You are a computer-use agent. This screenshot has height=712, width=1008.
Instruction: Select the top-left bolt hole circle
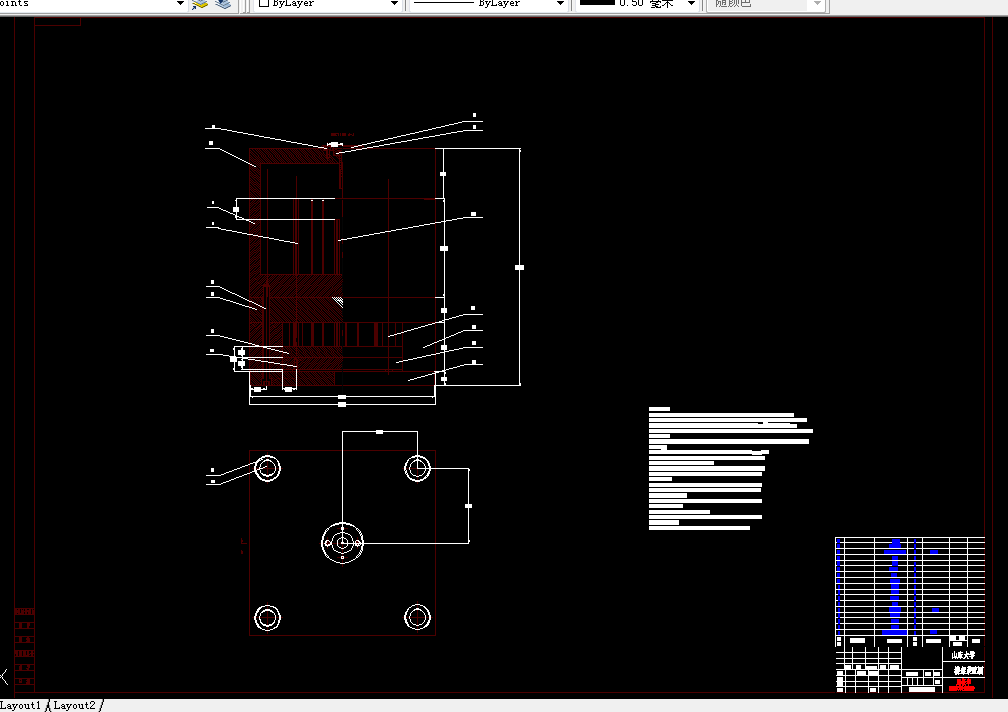pyautogui.click(x=267, y=468)
